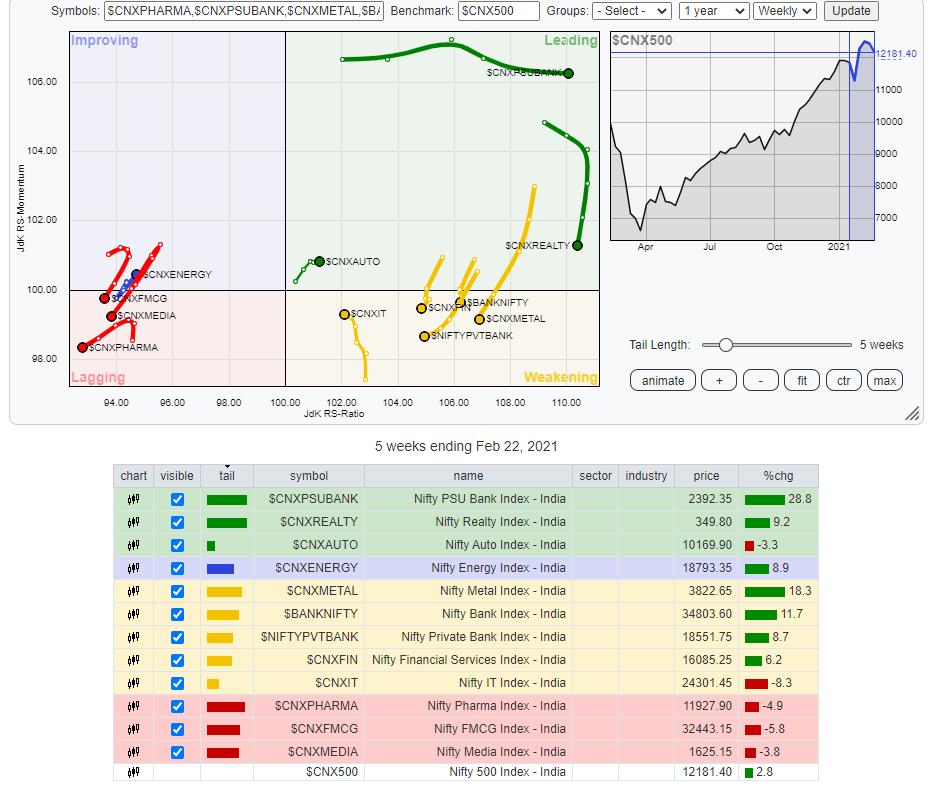
Task: Click the minus zoom-out button
Action: [x=760, y=381]
